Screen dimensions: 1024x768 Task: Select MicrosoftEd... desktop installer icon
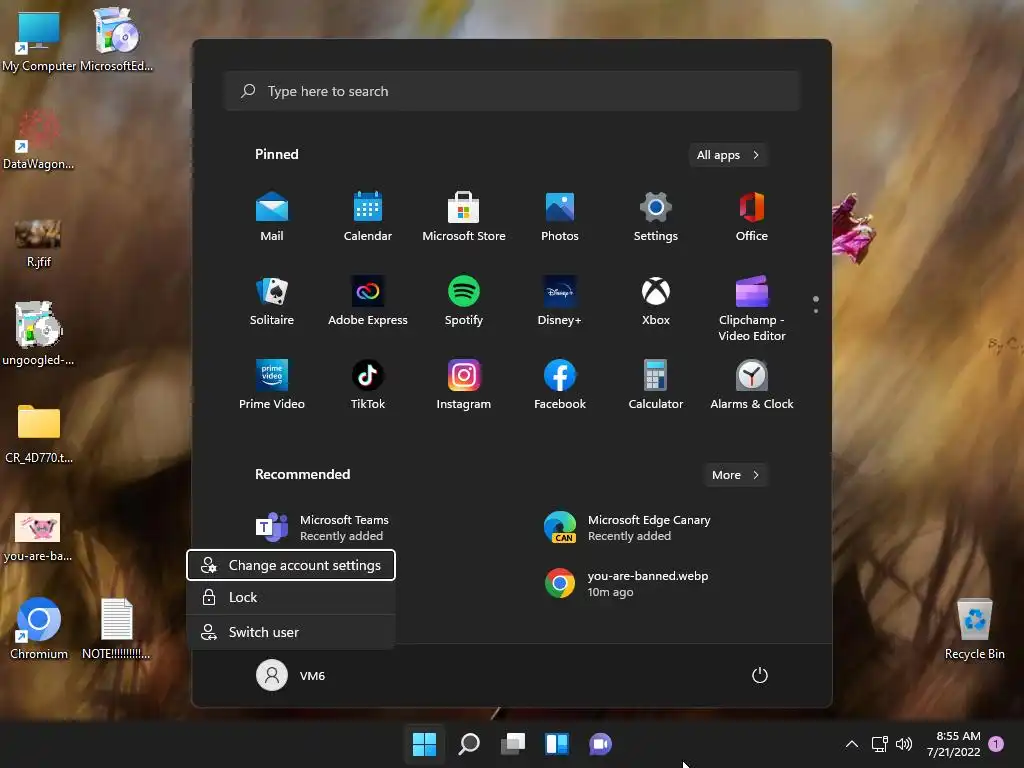click(x=116, y=40)
